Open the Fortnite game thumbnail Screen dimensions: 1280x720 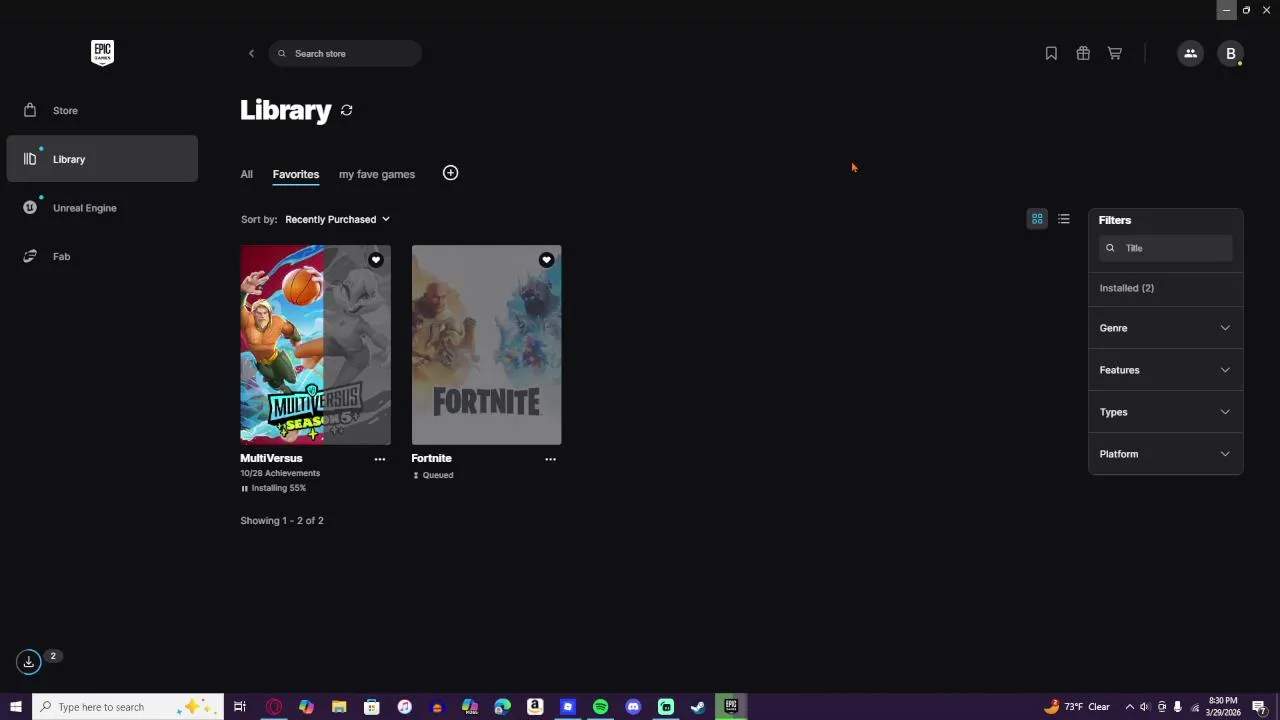[x=486, y=344]
